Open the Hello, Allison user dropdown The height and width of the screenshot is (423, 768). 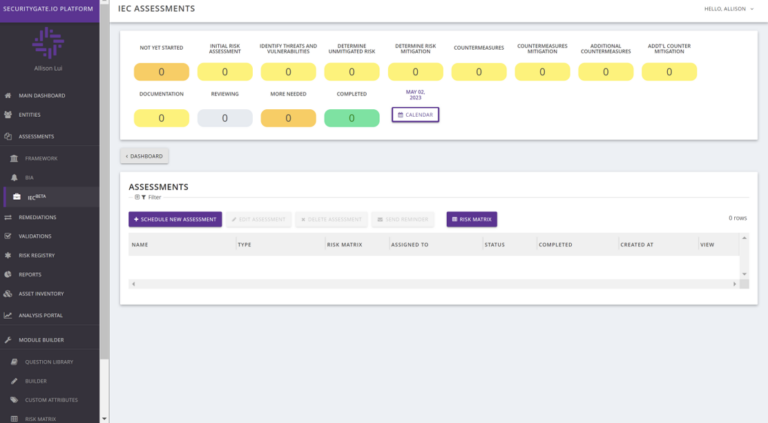729,9
